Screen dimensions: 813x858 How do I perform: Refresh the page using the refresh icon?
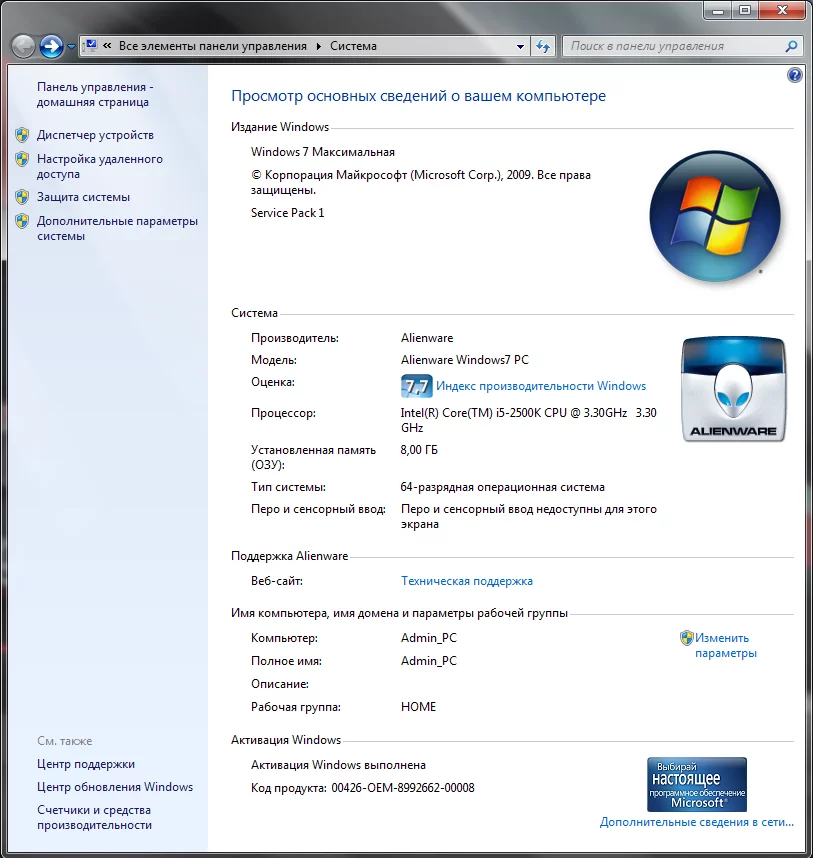543,47
